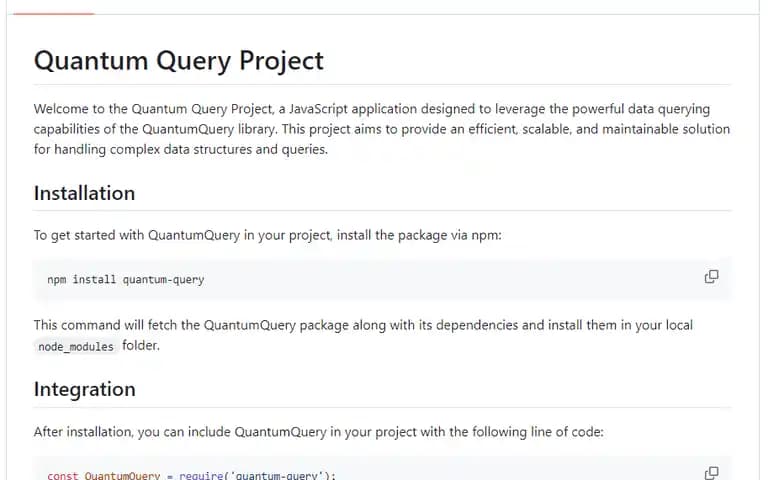Click the npm install quantum-query code text
768x480 pixels.
(x=126, y=280)
